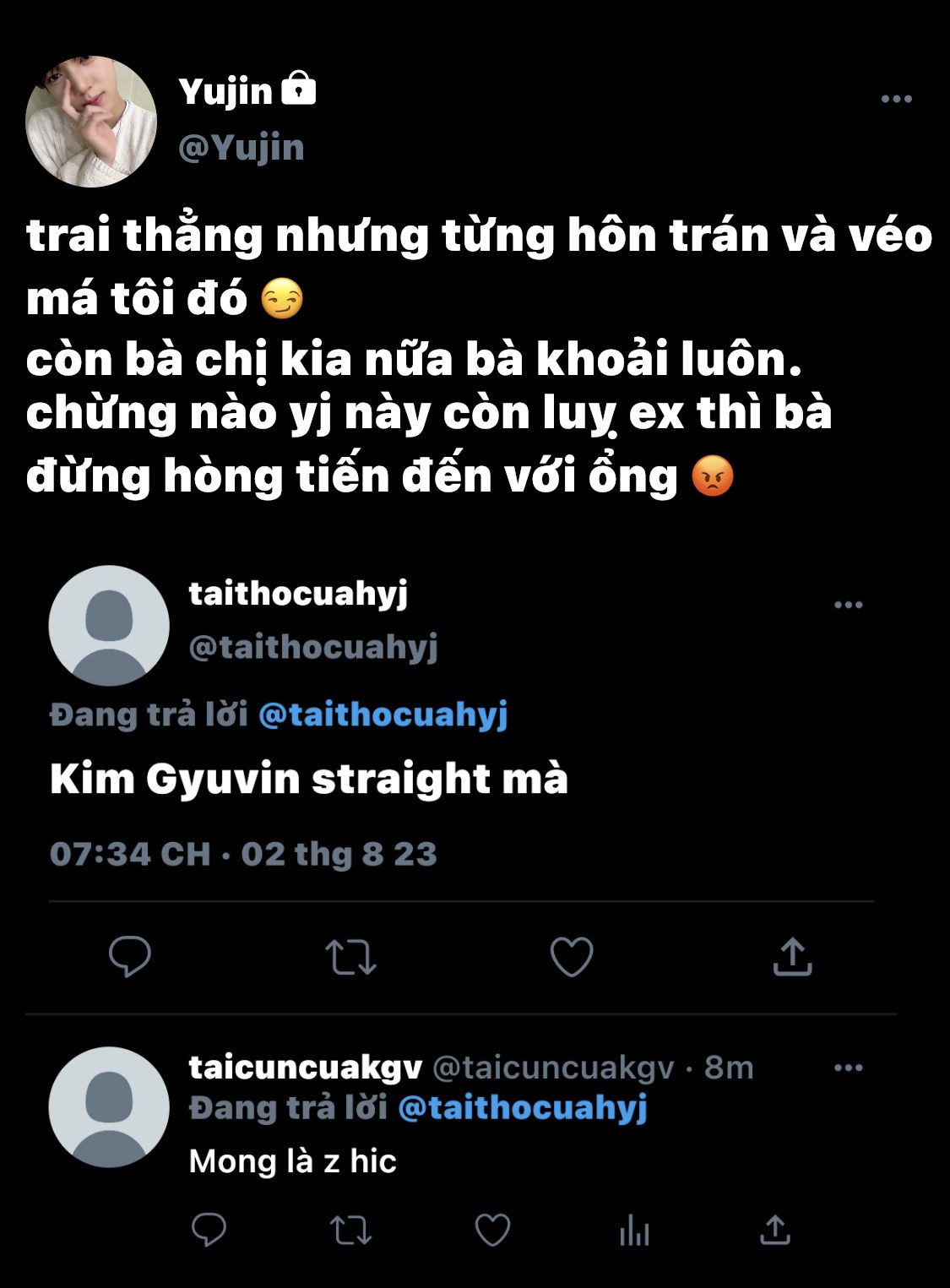Share the taicuncuakgv reply

pos(775,1230)
